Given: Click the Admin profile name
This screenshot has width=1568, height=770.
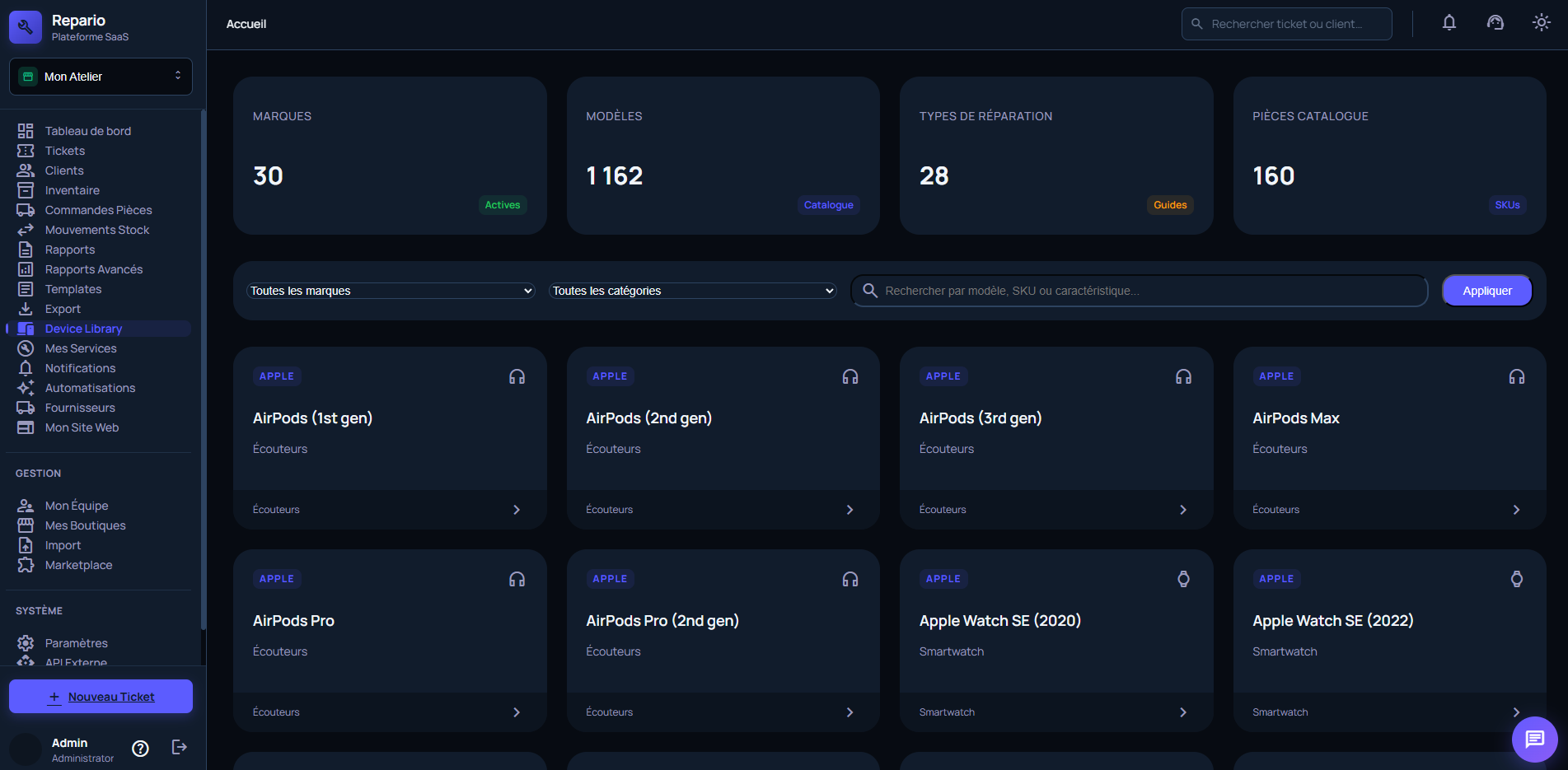Looking at the screenshot, I should point(69,743).
